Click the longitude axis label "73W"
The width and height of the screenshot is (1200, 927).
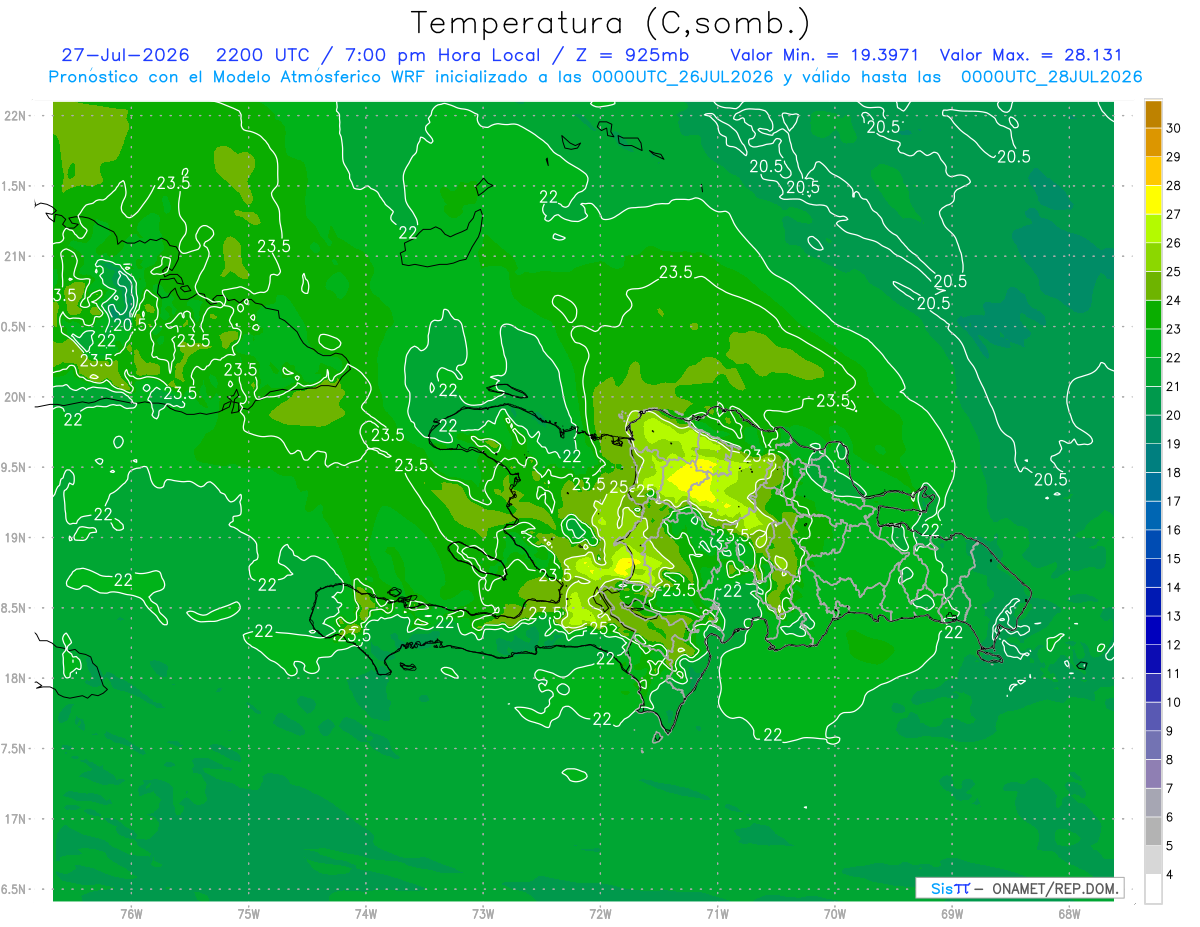coord(483,913)
